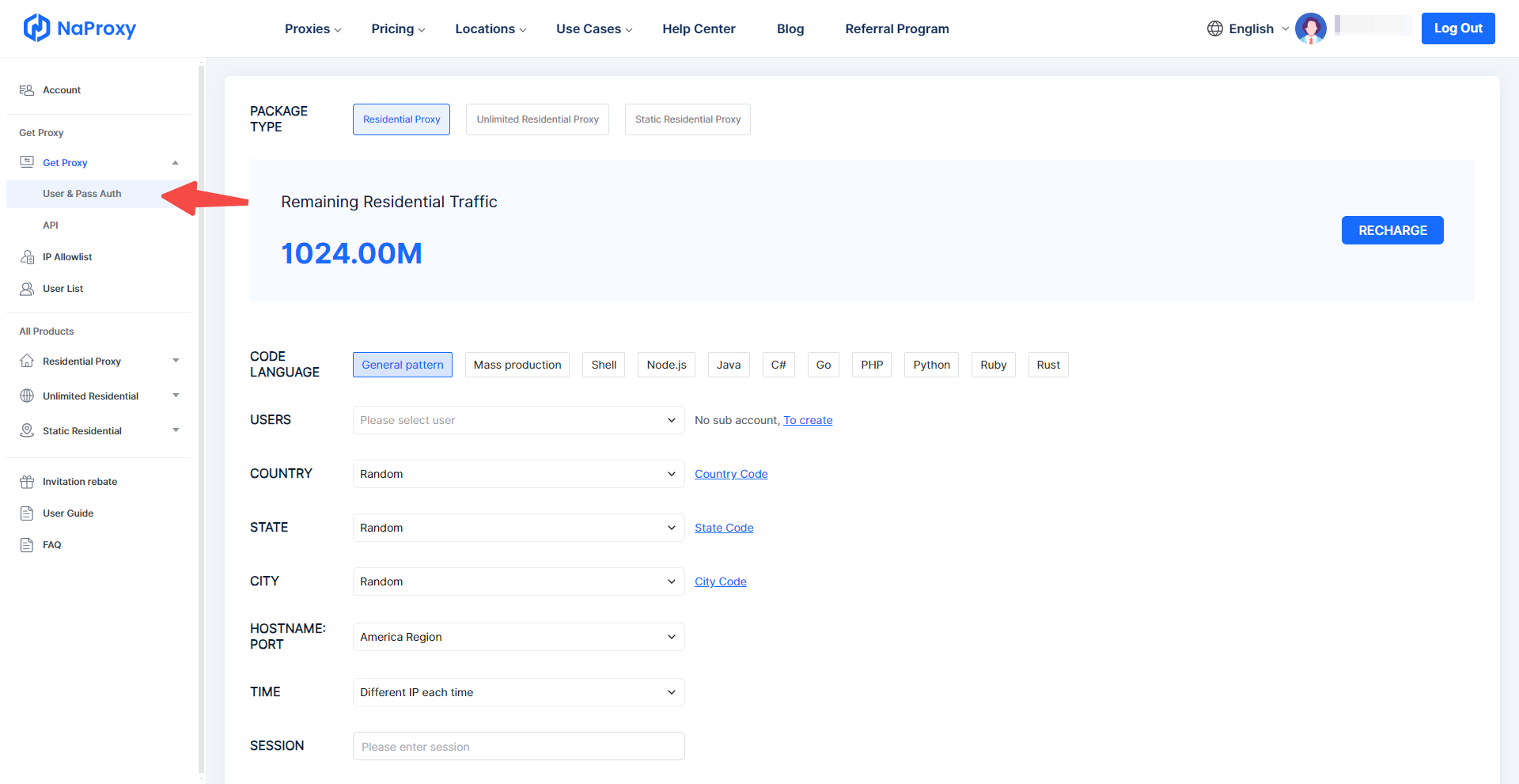Screen dimensions: 1519x784
Task: Click the user avatar in header
Action: click(1310, 29)
